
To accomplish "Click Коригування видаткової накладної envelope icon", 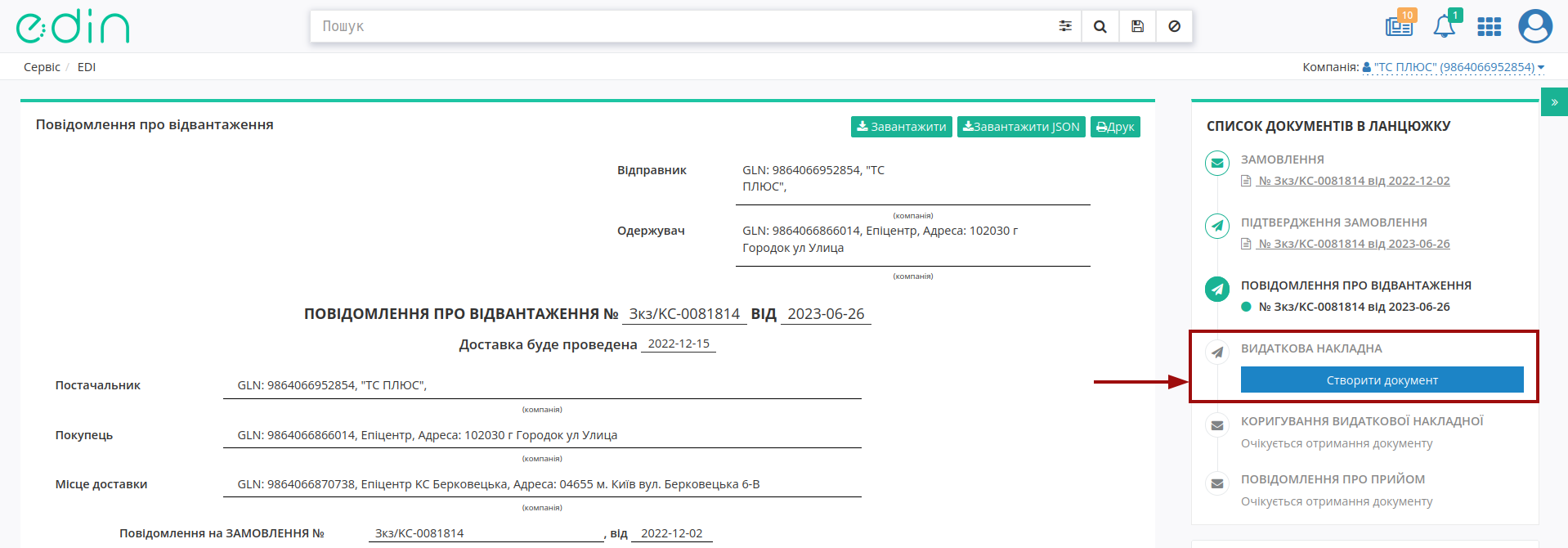I will coord(1216,424).
